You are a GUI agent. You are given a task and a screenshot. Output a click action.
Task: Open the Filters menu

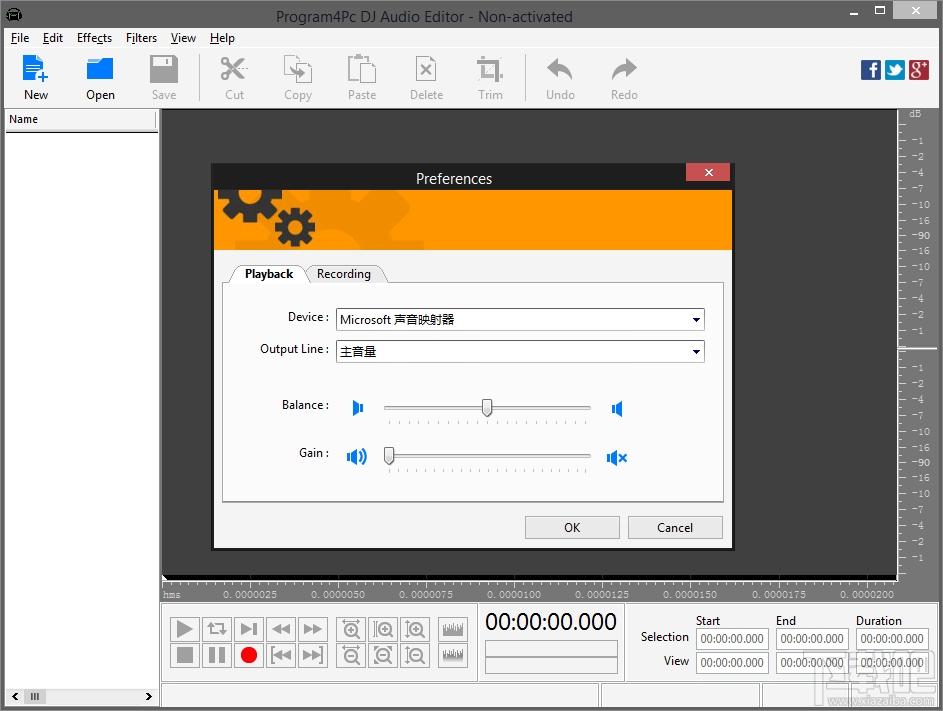[x=141, y=38]
